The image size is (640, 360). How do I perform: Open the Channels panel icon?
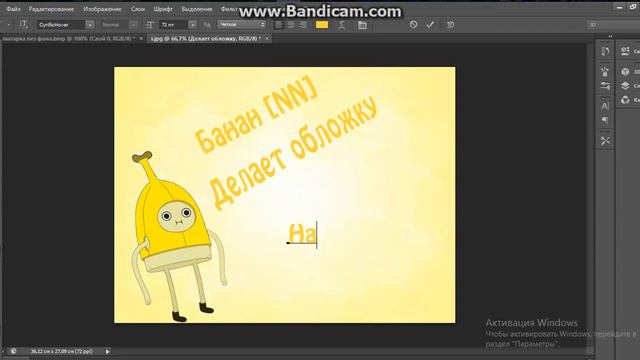625,100
